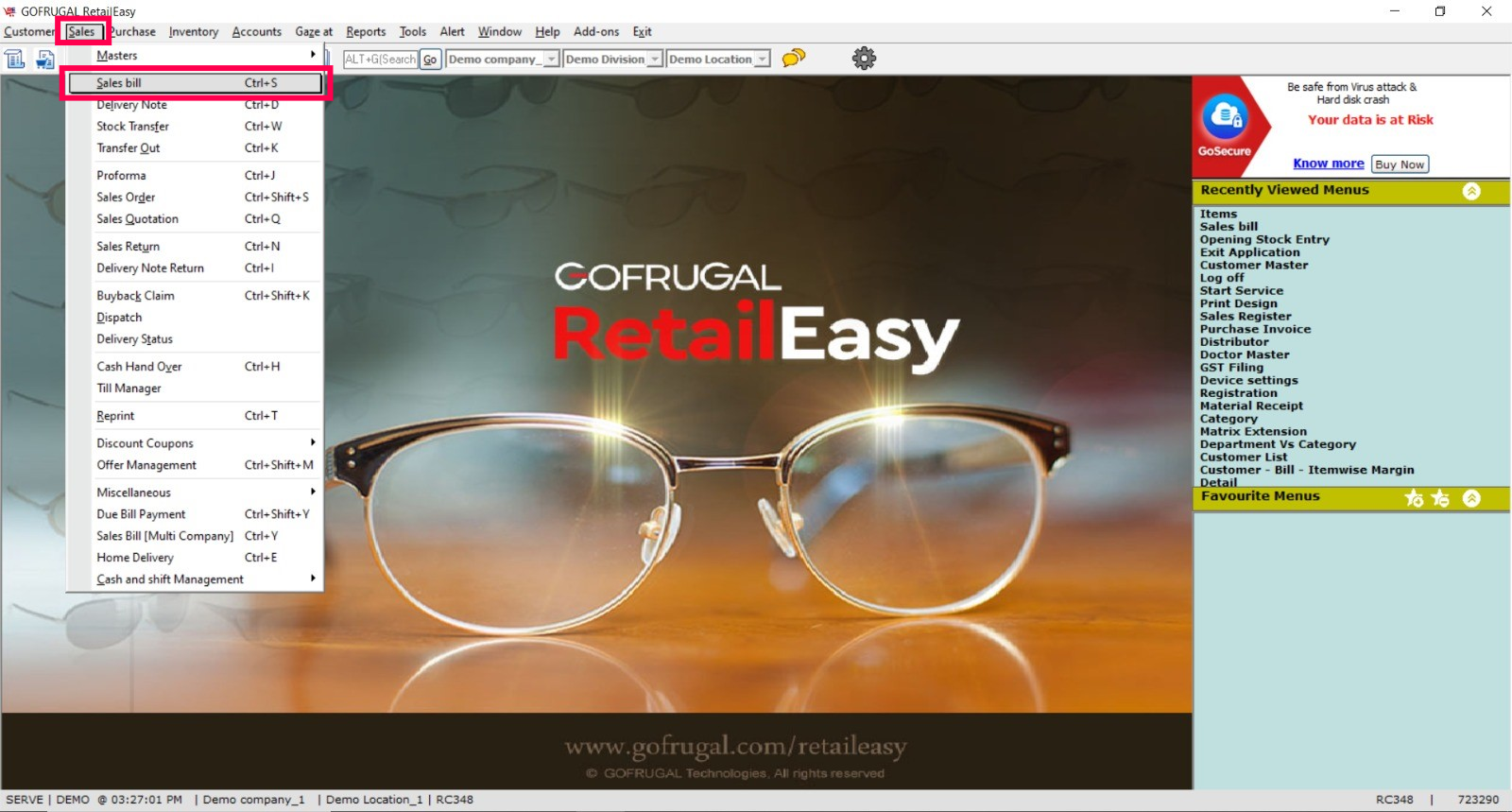Open the Accounts menu
1512x812 pixels.
pyautogui.click(x=257, y=31)
